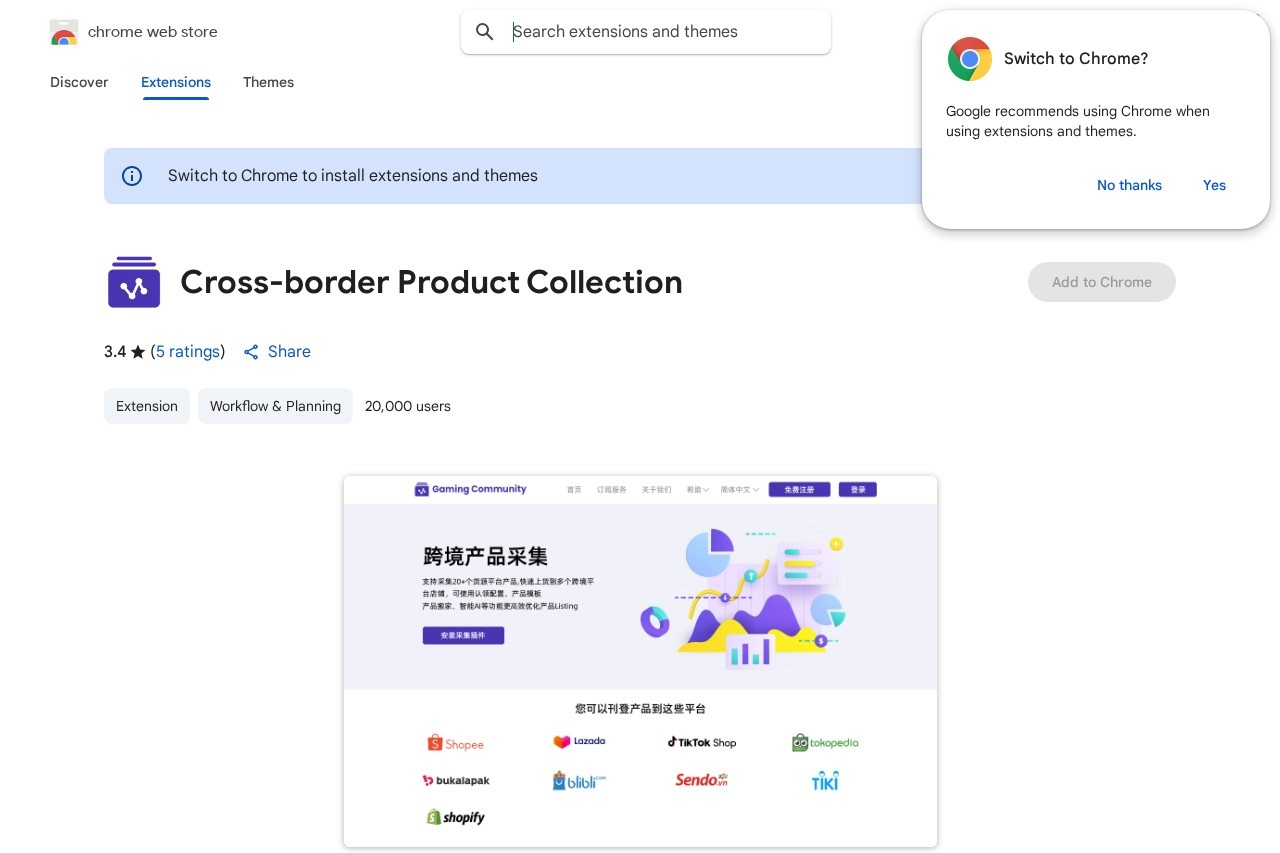The width and height of the screenshot is (1280, 853).
Task: Open the Discover tab
Action: coord(79,82)
